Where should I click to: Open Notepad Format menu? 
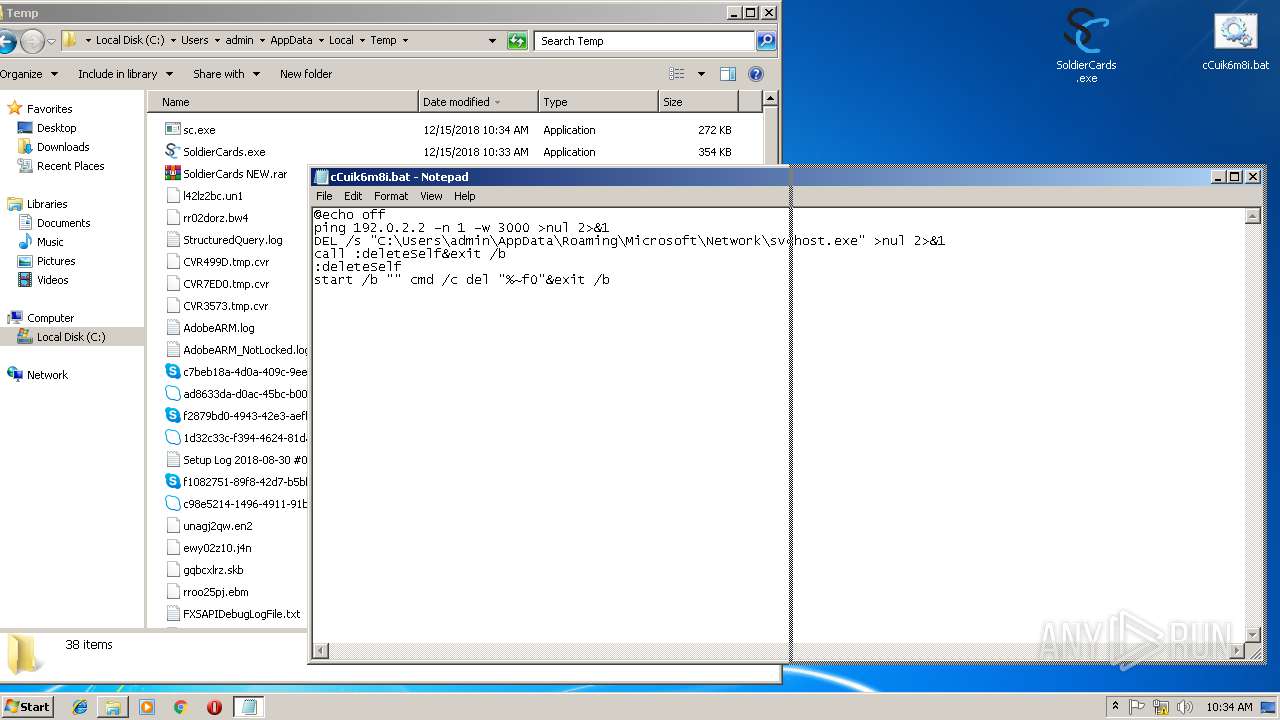click(391, 196)
